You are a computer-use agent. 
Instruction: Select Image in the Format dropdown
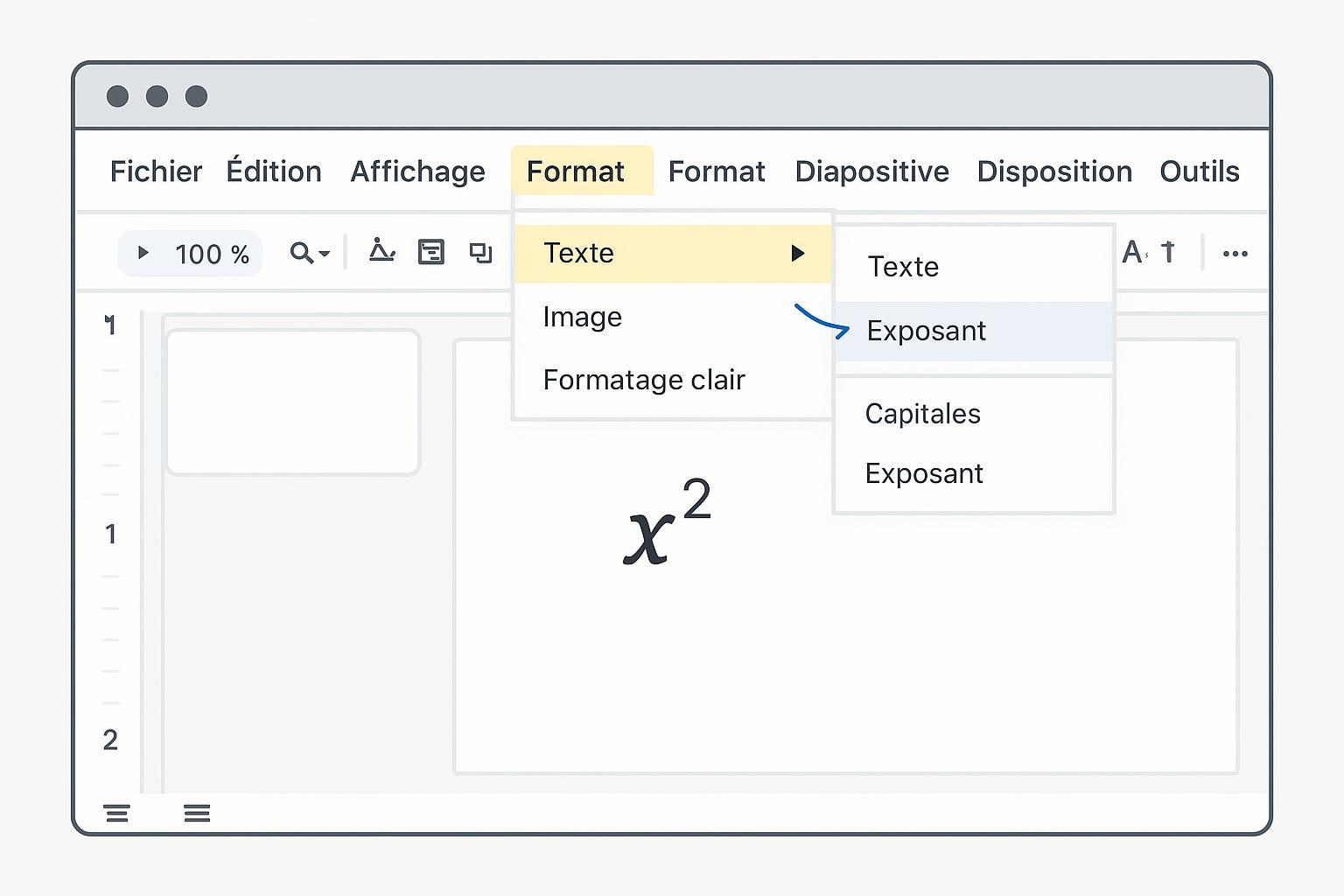(582, 317)
